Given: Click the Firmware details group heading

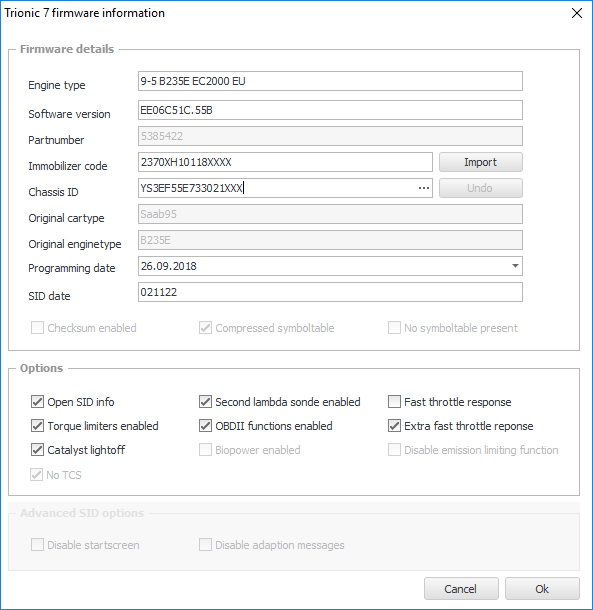Looking at the screenshot, I should [x=67, y=49].
